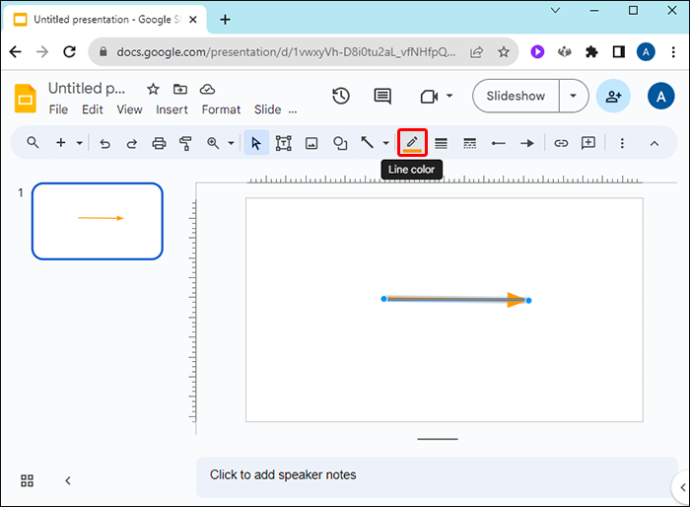Undo the last action

click(x=105, y=143)
